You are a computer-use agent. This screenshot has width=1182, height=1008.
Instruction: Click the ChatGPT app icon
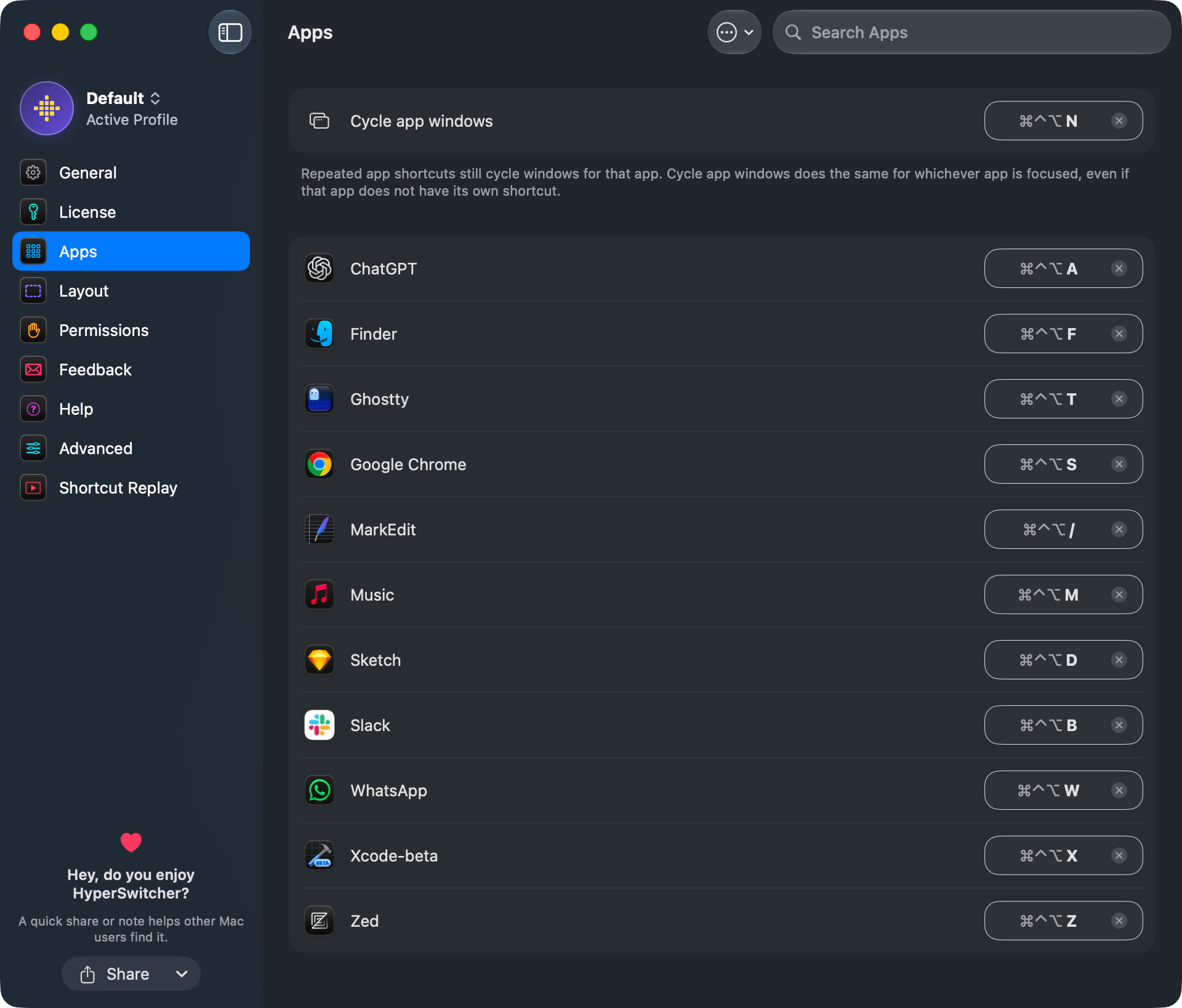320,268
